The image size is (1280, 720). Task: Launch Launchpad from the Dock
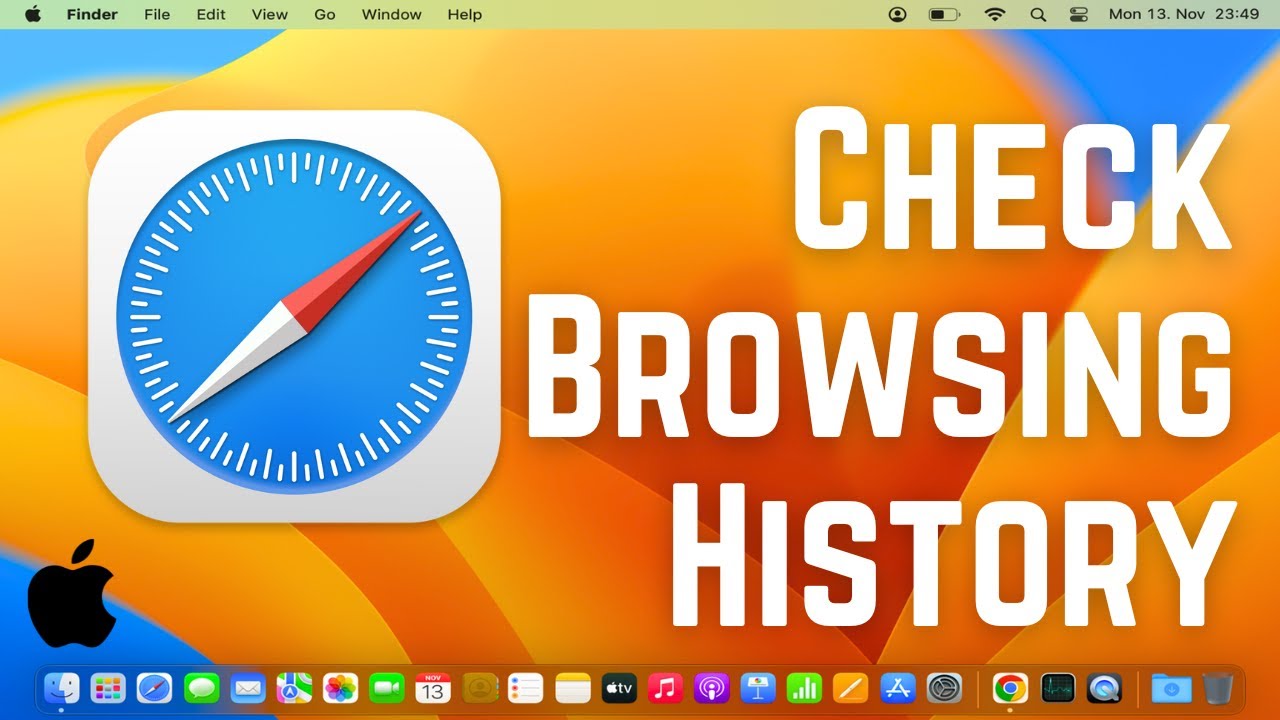coord(108,688)
